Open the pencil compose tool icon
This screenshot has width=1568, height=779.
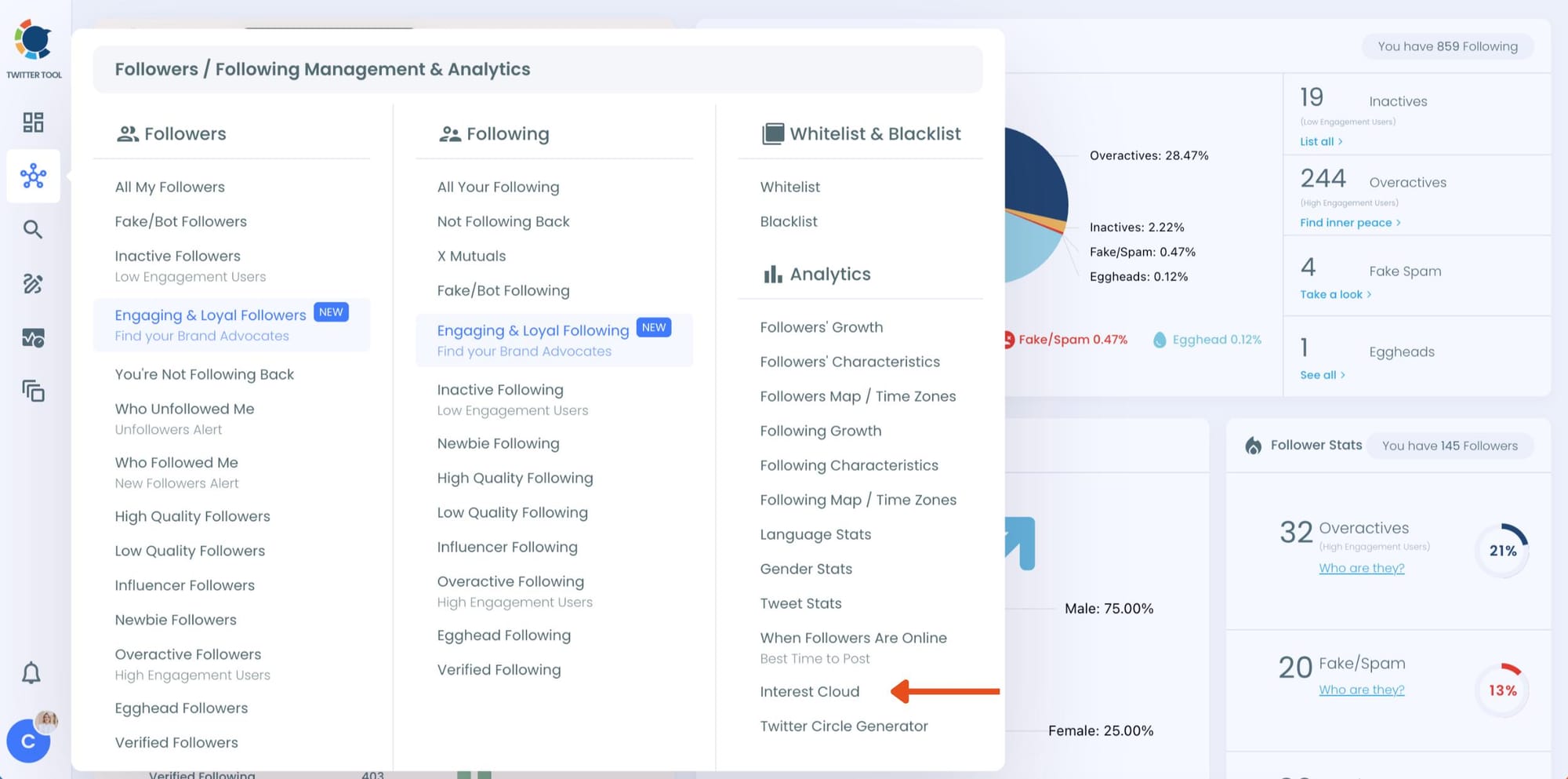pos(33,283)
